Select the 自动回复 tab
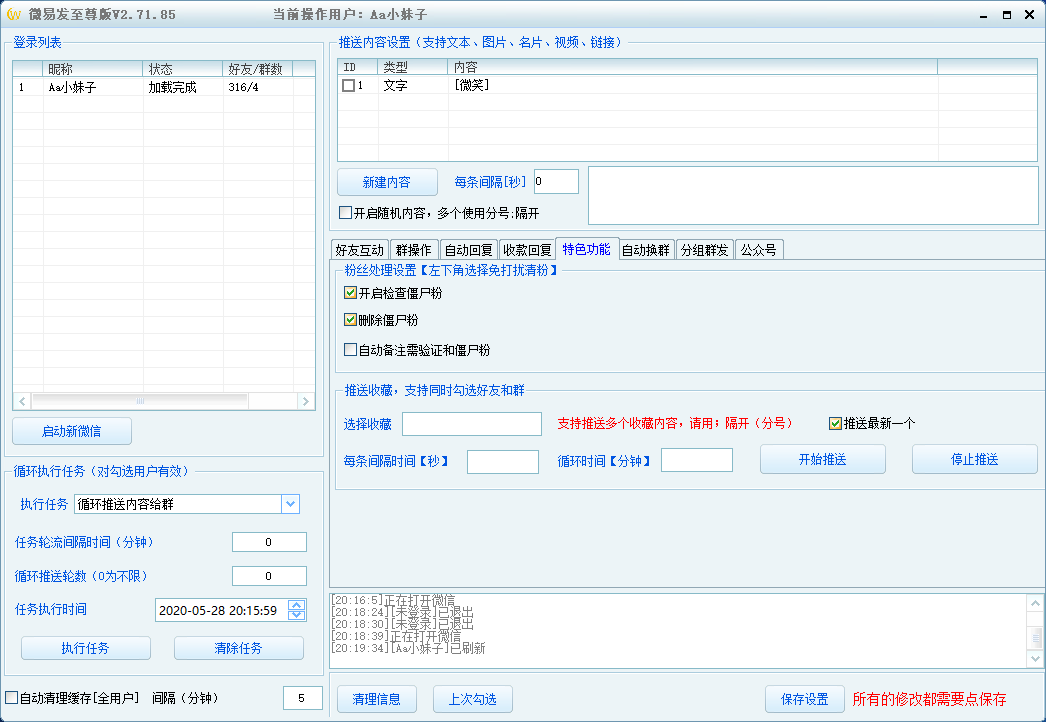This screenshot has height=722, width=1046. click(469, 250)
